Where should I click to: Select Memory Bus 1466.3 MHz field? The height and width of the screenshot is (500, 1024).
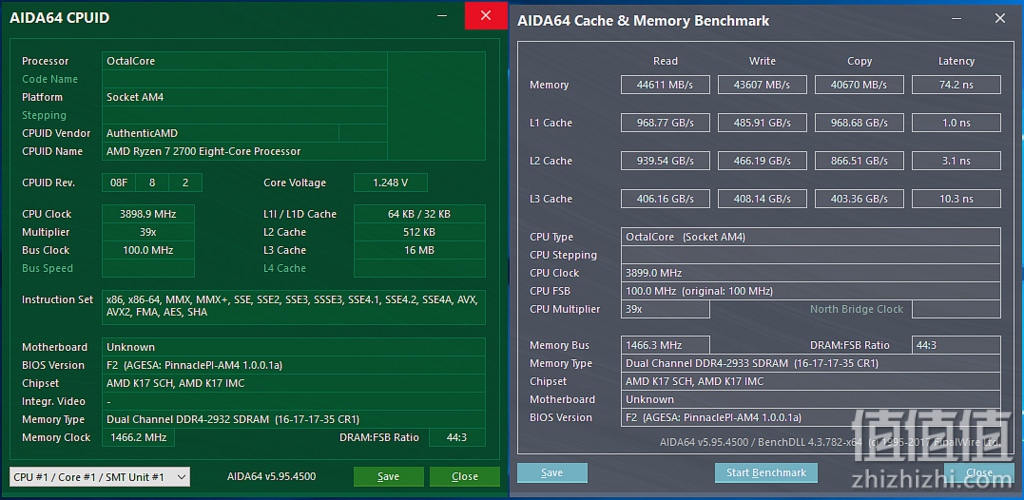665,345
